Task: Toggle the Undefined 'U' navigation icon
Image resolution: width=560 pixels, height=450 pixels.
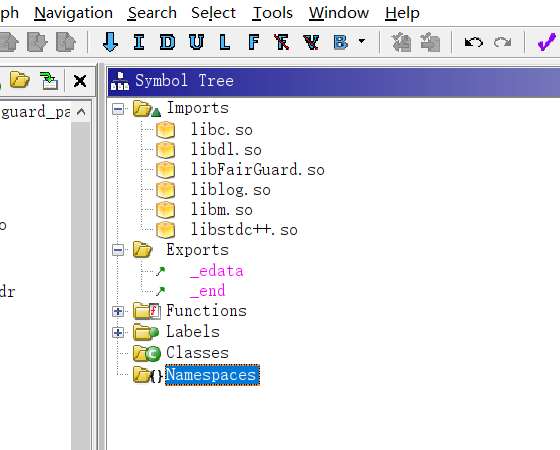Action: 196,42
